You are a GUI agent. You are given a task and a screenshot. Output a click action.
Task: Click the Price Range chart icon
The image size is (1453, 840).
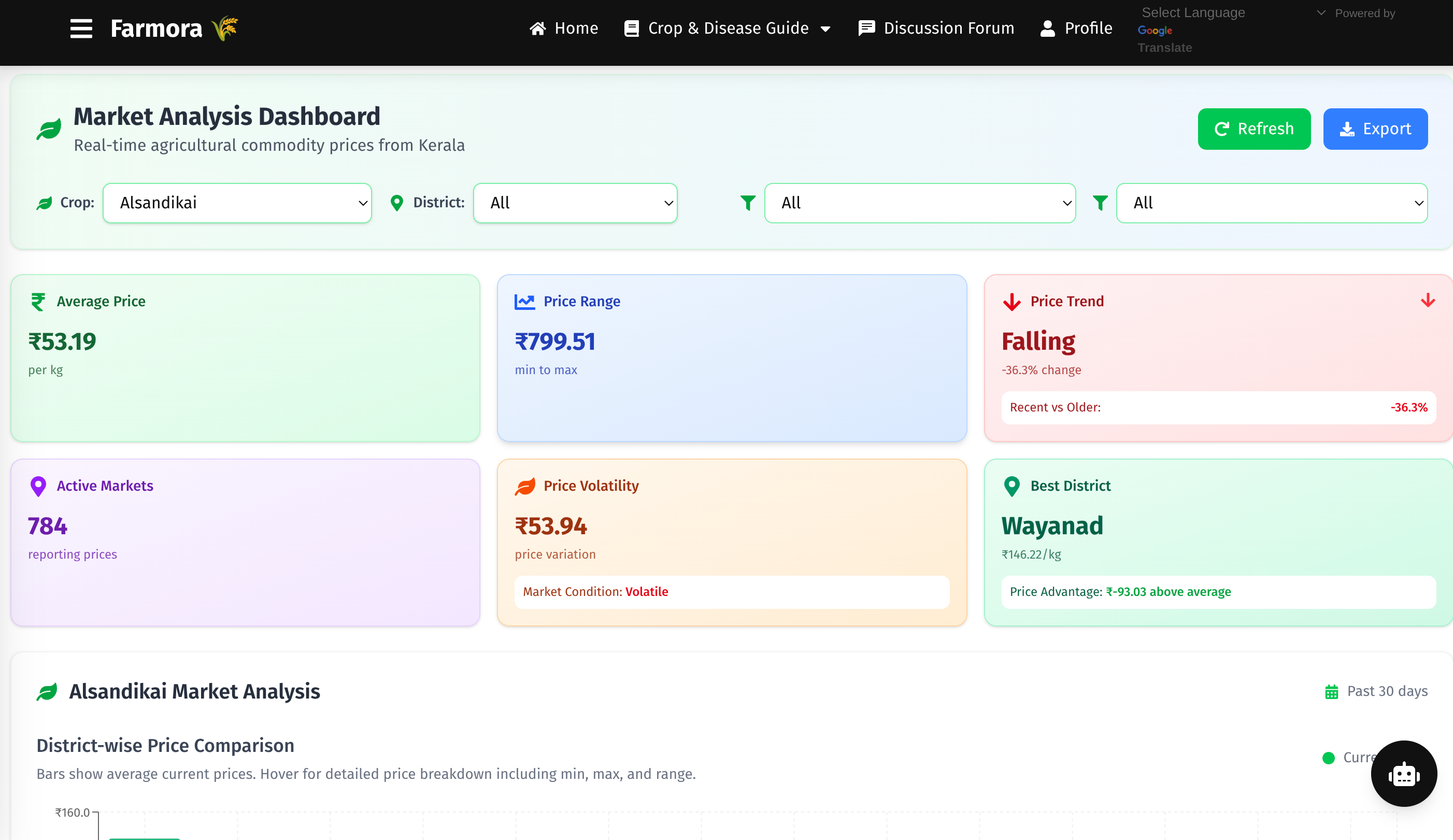pos(525,302)
